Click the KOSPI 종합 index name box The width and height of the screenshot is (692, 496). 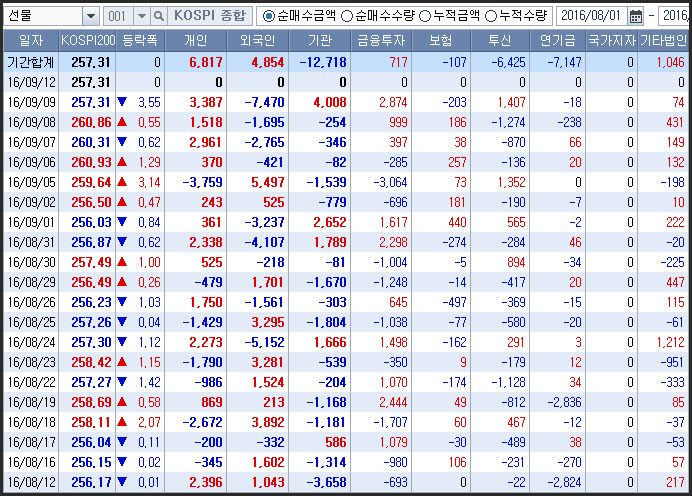click(x=210, y=16)
